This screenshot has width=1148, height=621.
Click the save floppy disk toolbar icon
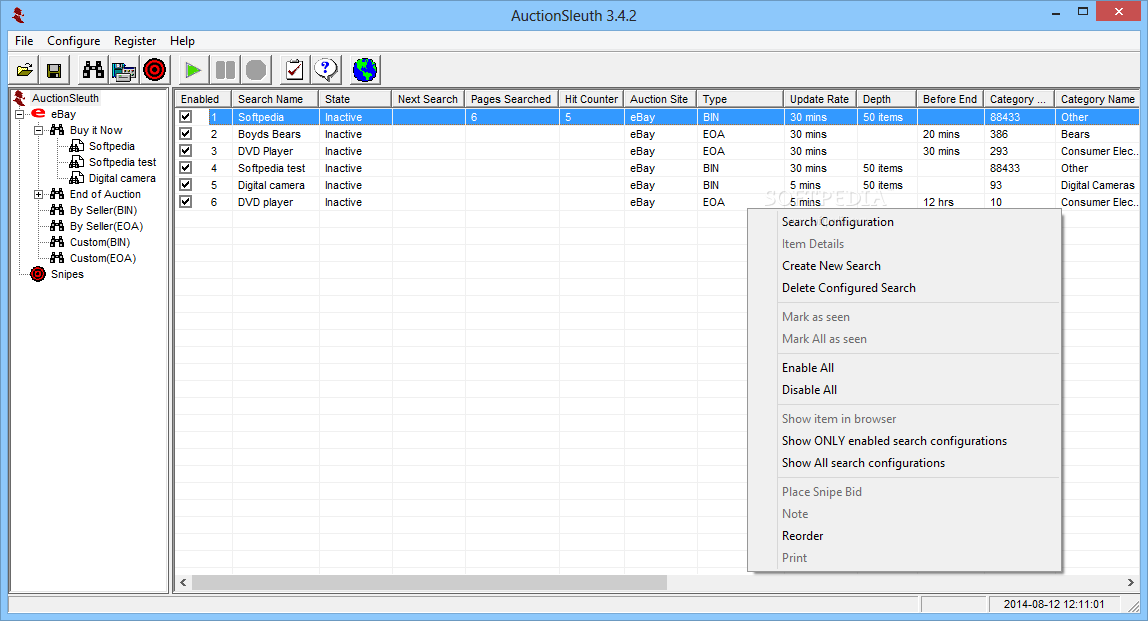53,70
